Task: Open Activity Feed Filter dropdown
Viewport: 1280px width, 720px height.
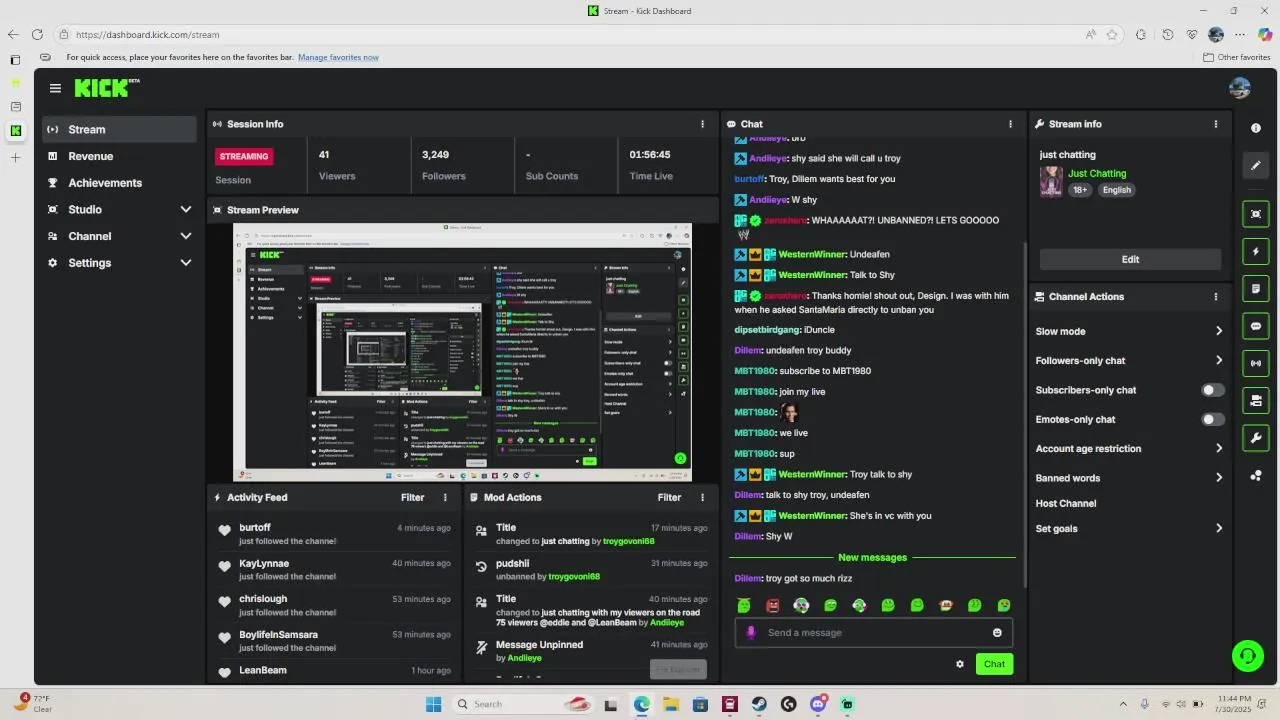Action: coord(412,497)
